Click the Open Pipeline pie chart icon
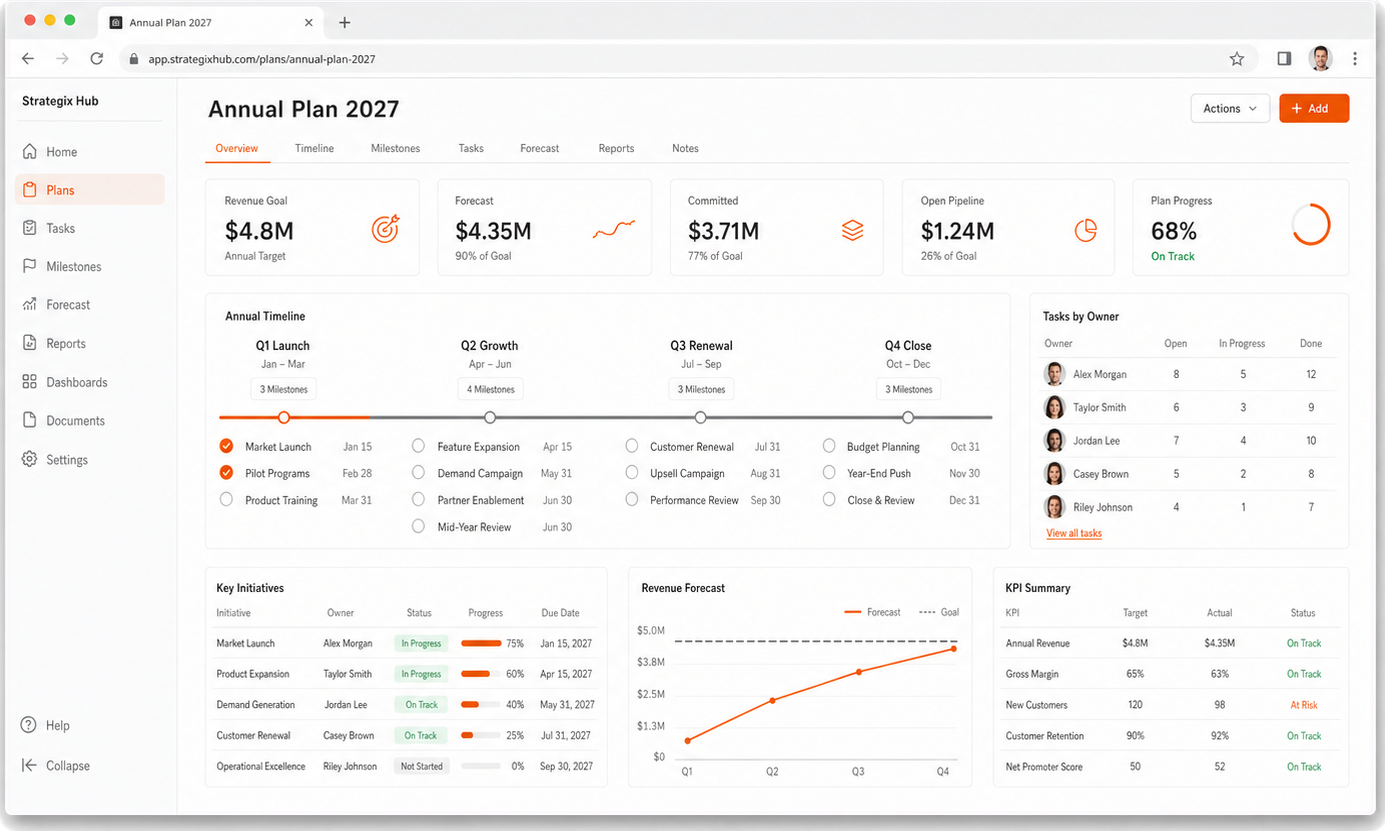The image size is (1385, 831). point(1086,230)
